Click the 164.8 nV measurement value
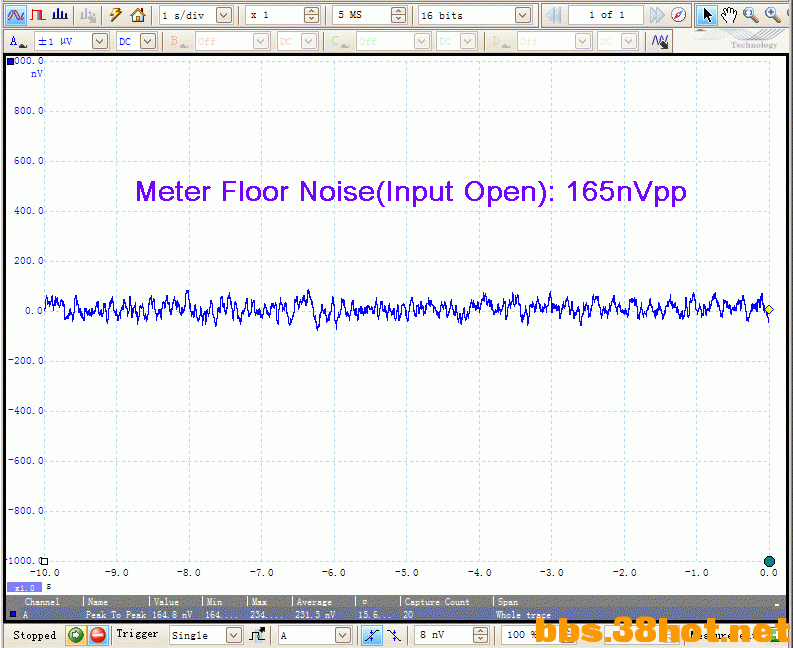The image size is (793, 648). pyautogui.click(x=172, y=615)
